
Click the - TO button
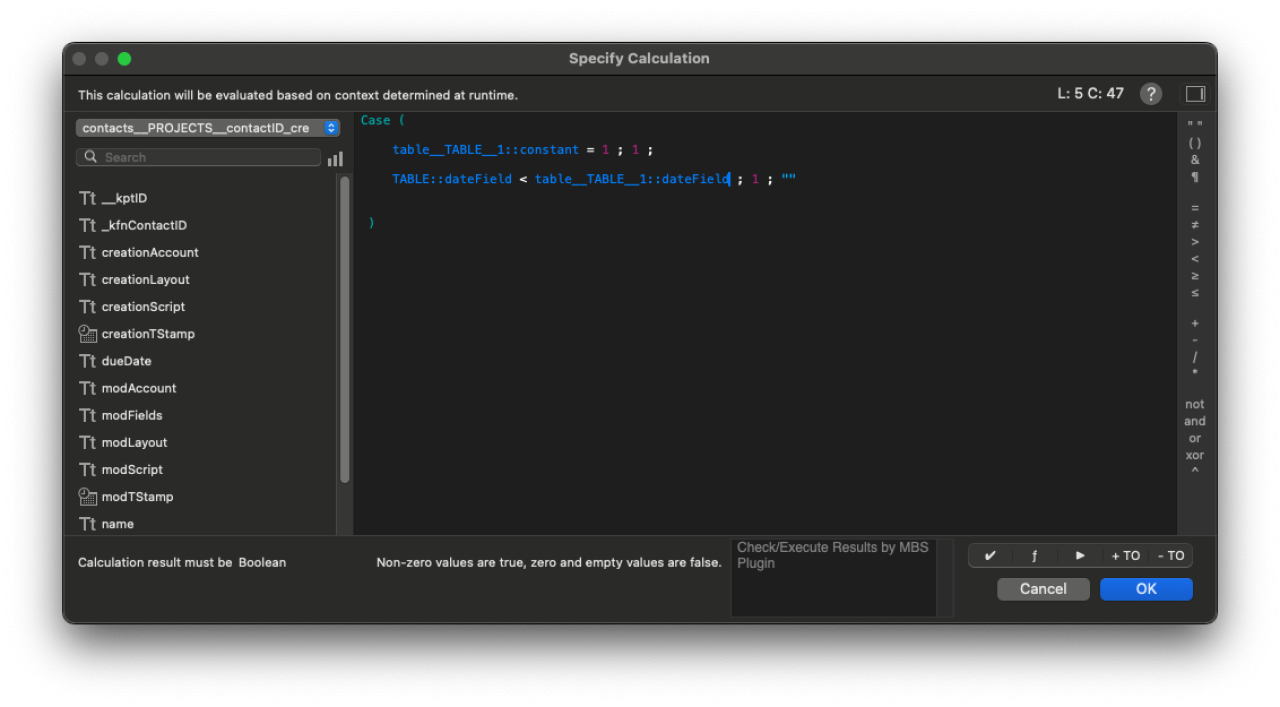(x=1170, y=556)
